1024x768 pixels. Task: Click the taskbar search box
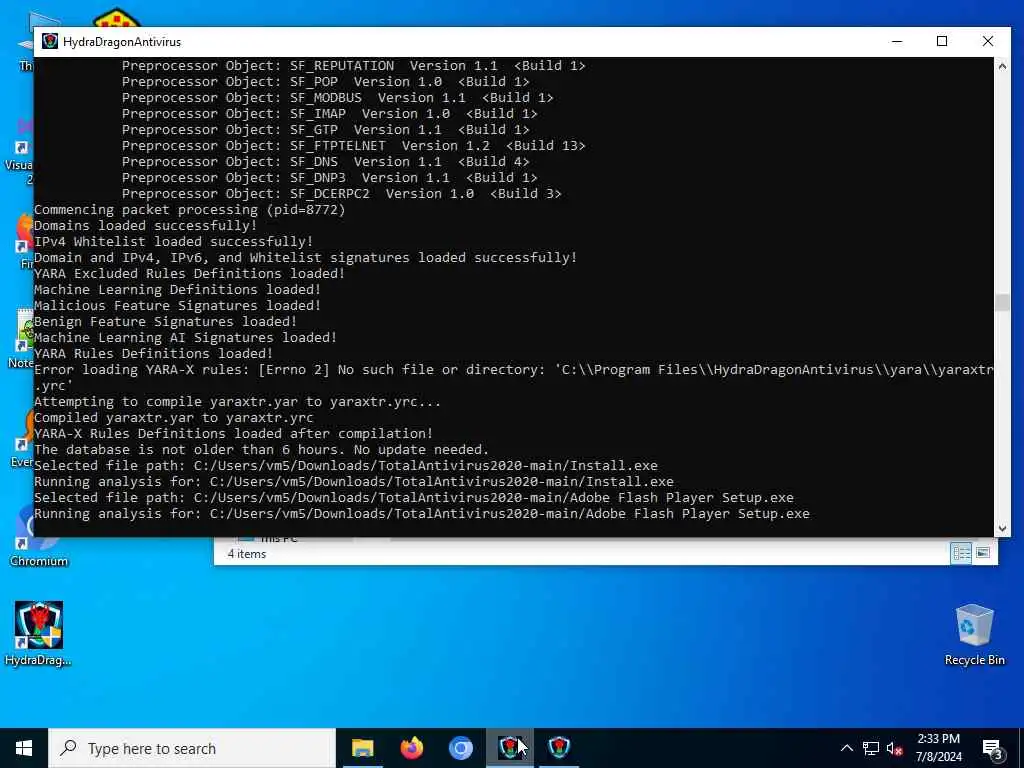(x=192, y=748)
